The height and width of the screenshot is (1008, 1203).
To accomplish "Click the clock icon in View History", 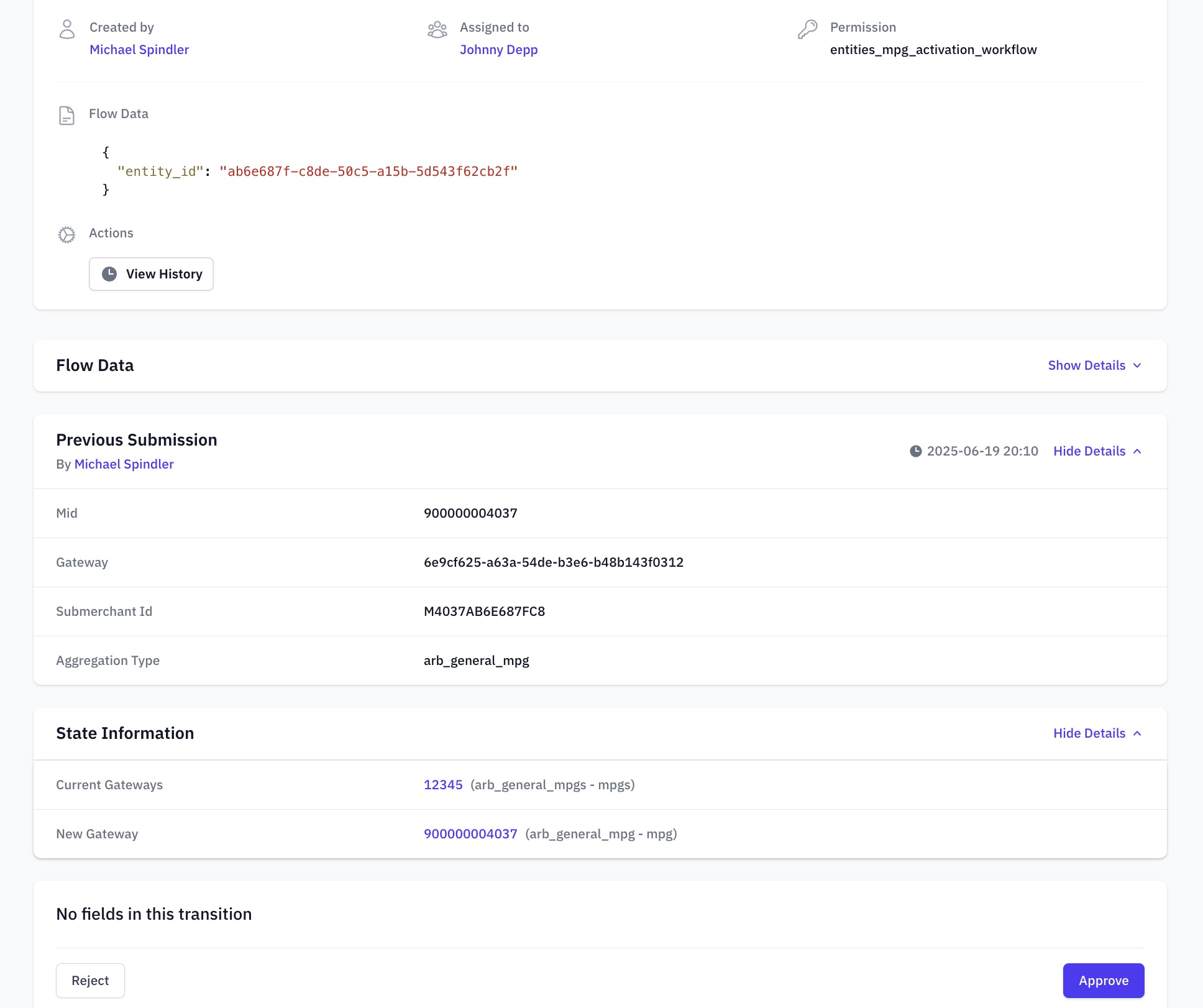I will coord(109,274).
